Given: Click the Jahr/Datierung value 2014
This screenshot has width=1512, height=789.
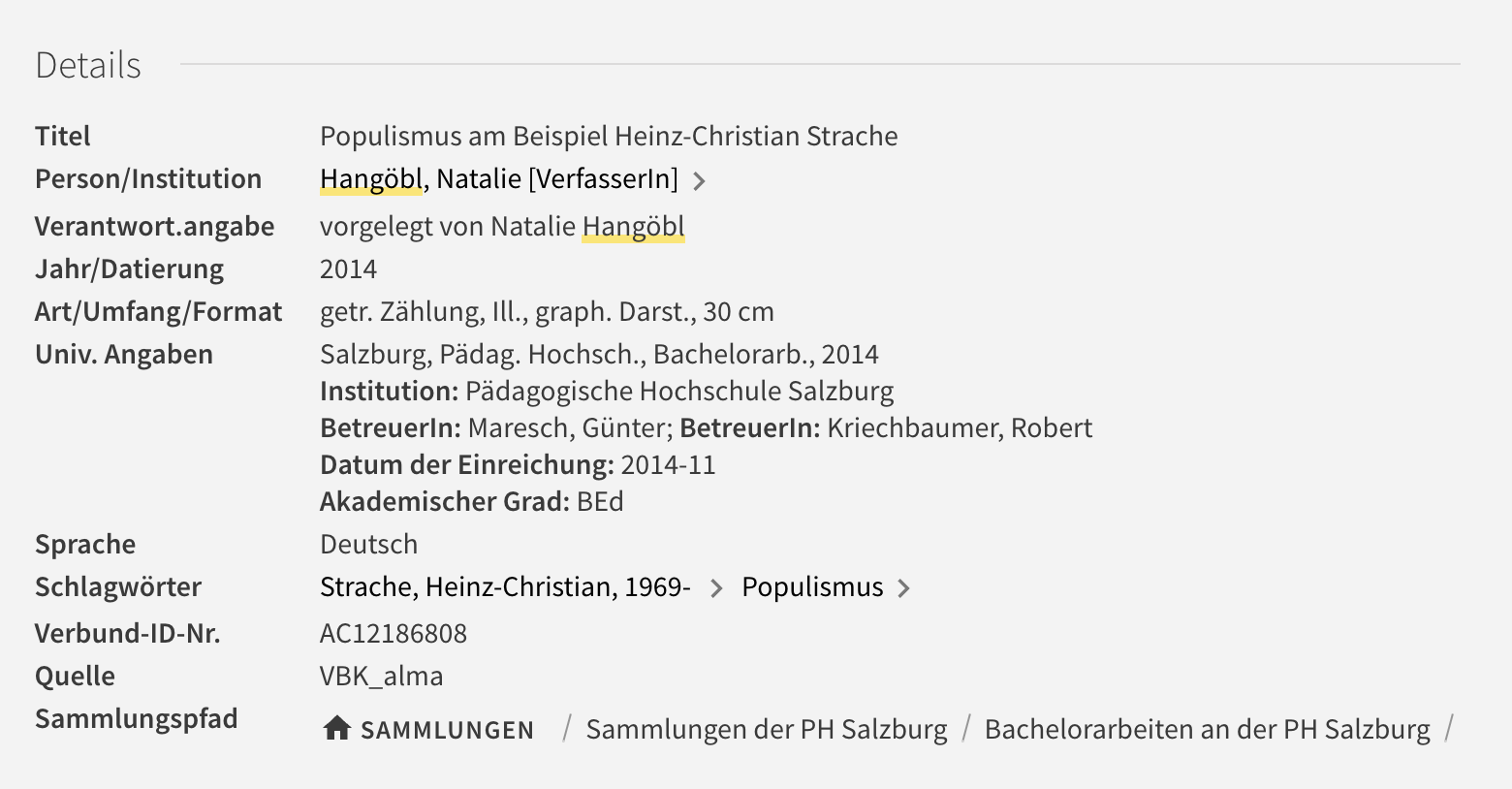Looking at the screenshot, I should pyautogui.click(x=348, y=268).
